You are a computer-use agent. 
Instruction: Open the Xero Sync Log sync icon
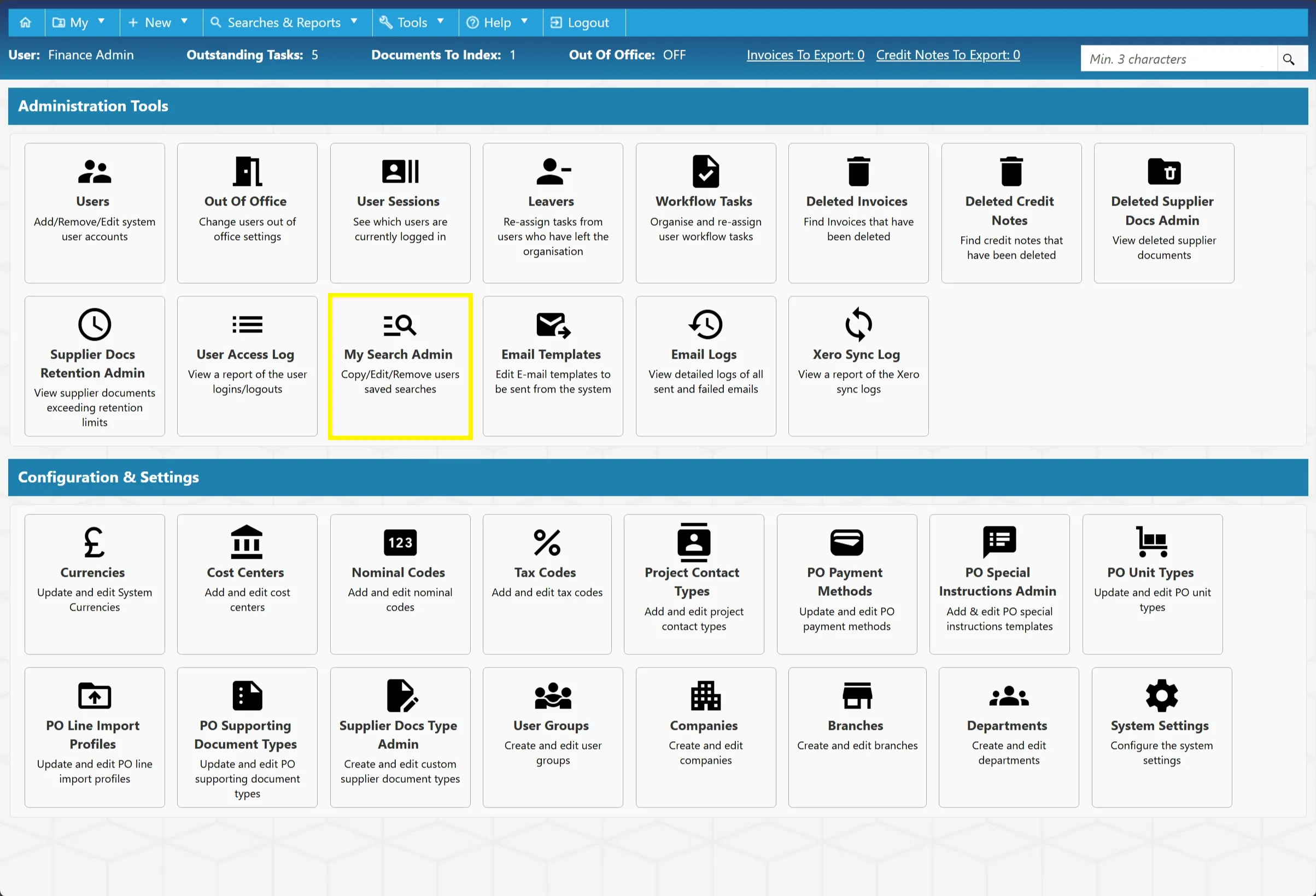coord(858,325)
